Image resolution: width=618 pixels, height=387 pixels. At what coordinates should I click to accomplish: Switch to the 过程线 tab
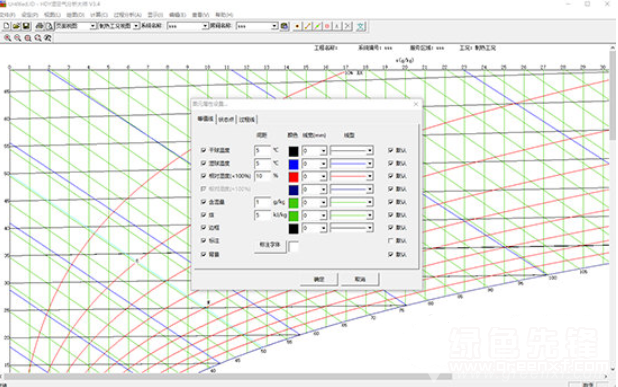pyautogui.click(x=247, y=119)
